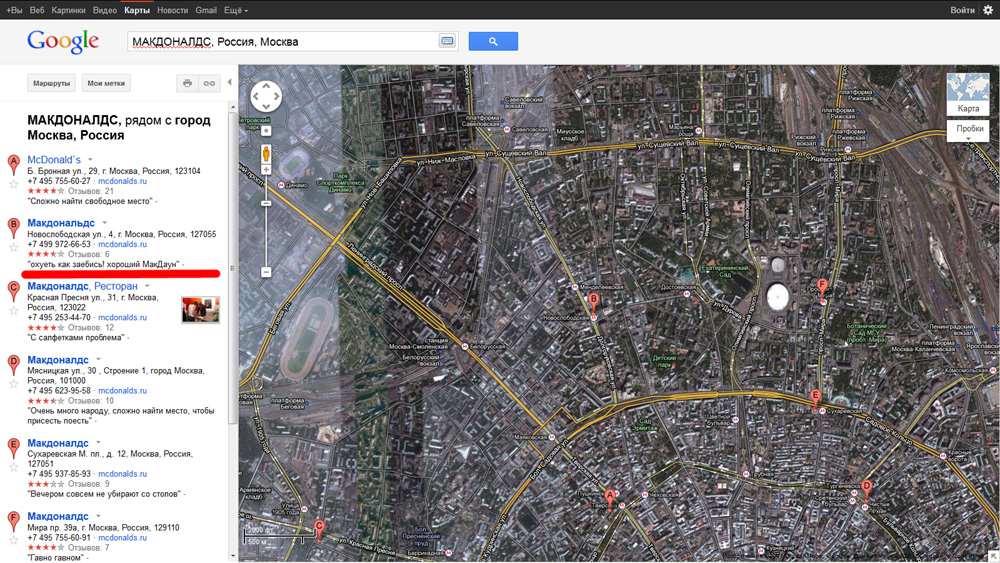Open the photo thumbnail of result C

(x=200, y=310)
